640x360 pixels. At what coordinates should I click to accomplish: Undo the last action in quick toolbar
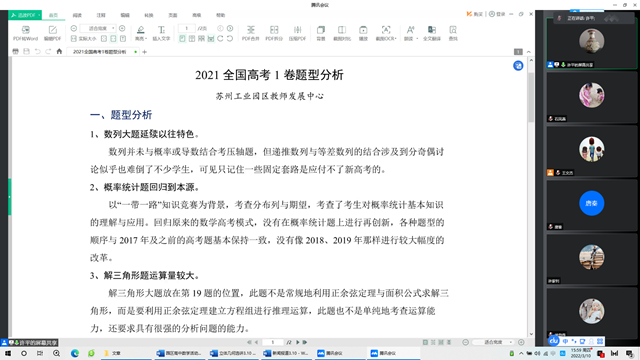coord(38,51)
